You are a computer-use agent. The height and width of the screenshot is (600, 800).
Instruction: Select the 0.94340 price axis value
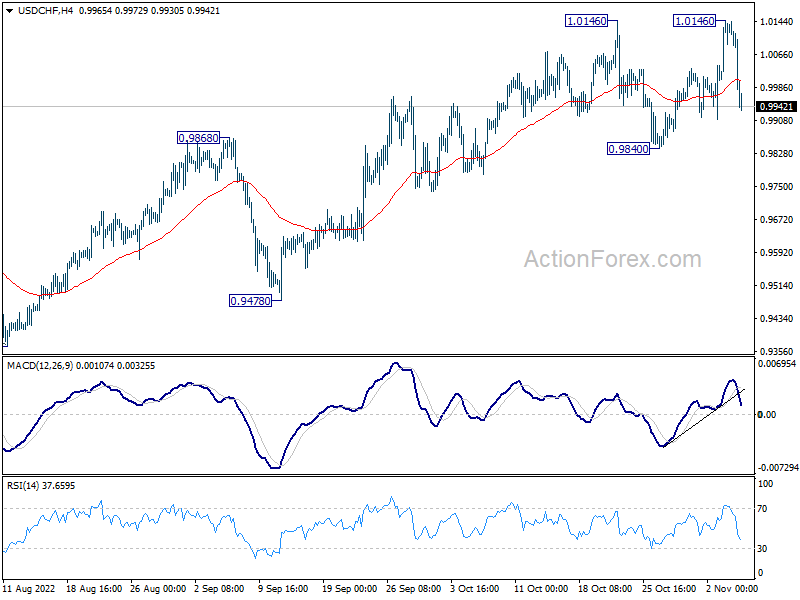click(777, 319)
